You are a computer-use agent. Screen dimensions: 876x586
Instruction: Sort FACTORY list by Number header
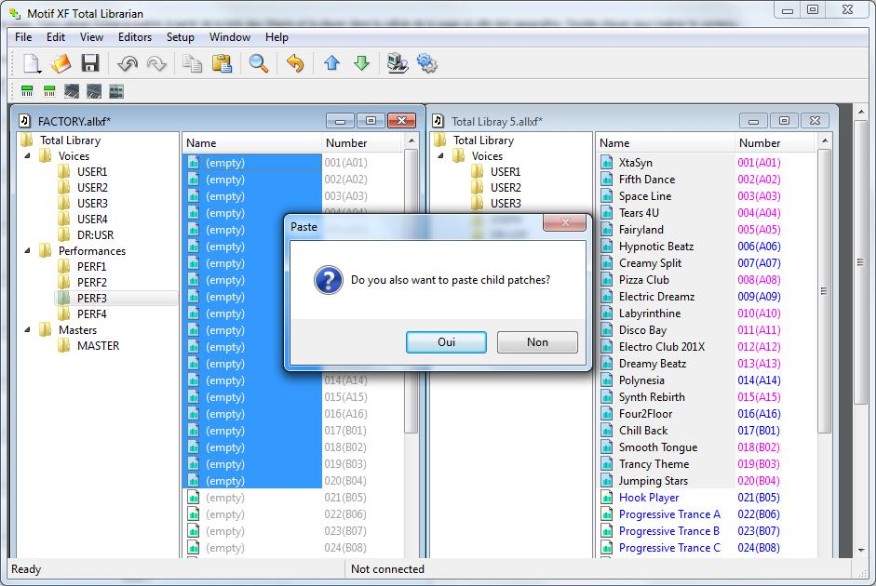coord(362,143)
